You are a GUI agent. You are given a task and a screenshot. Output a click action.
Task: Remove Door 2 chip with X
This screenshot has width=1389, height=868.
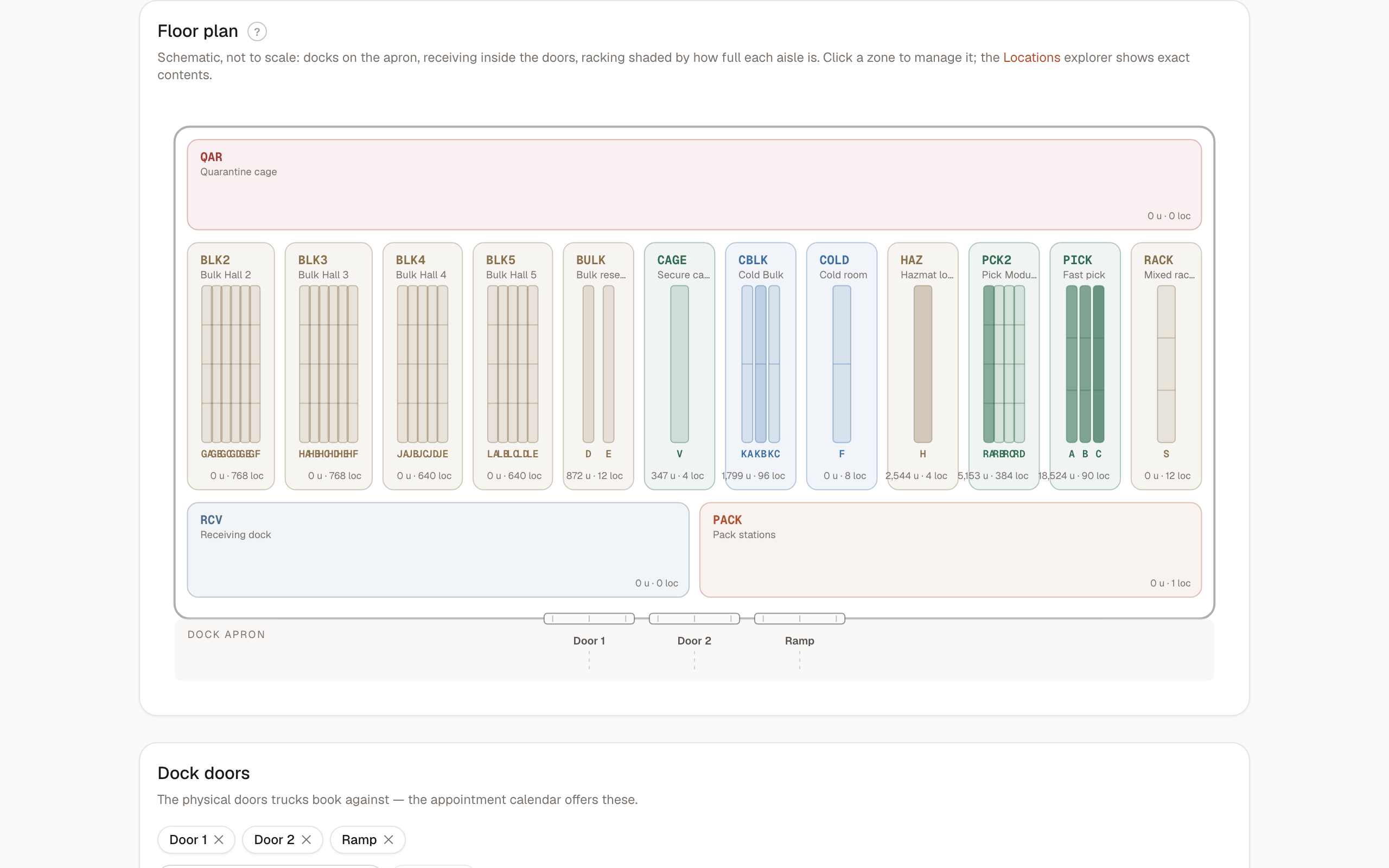tap(307, 839)
